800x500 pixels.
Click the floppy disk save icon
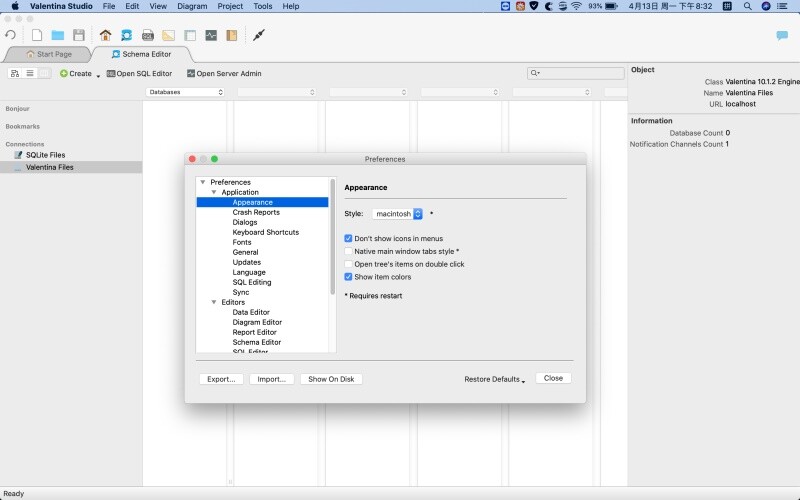pos(79,35)
